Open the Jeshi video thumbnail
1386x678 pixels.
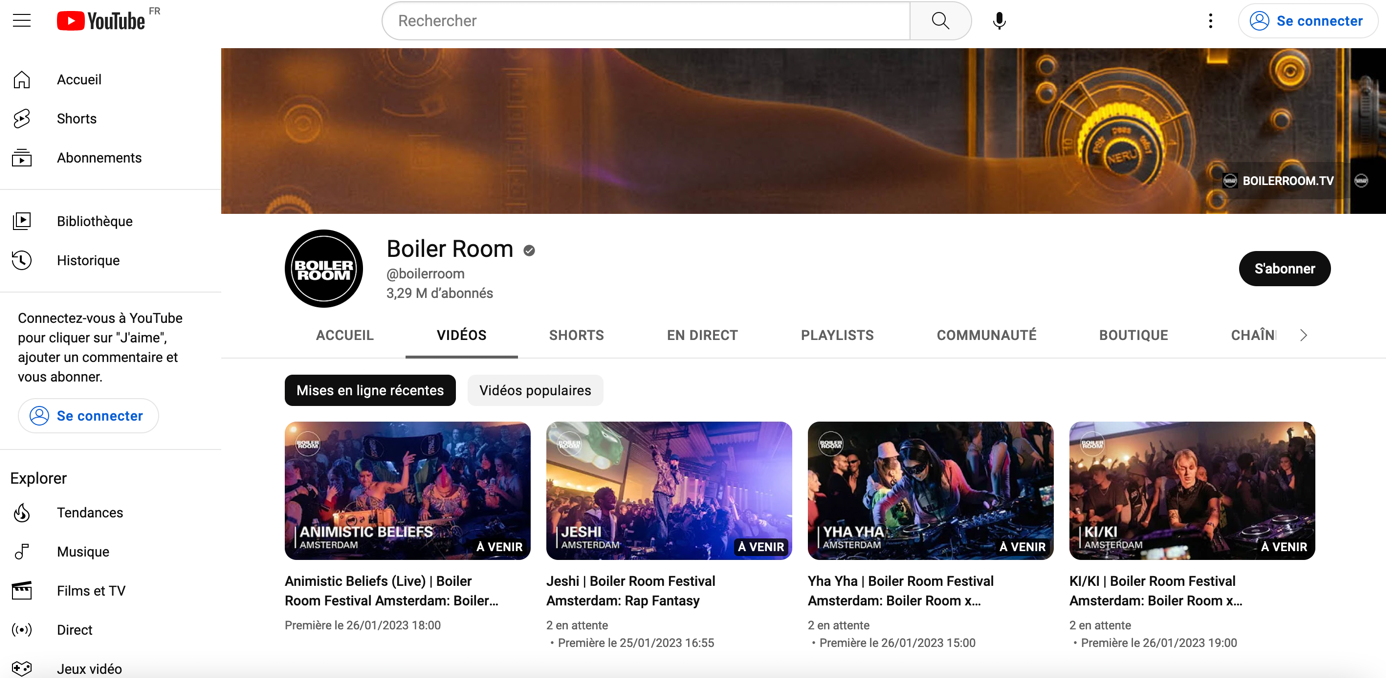click(x=669, y=491)
